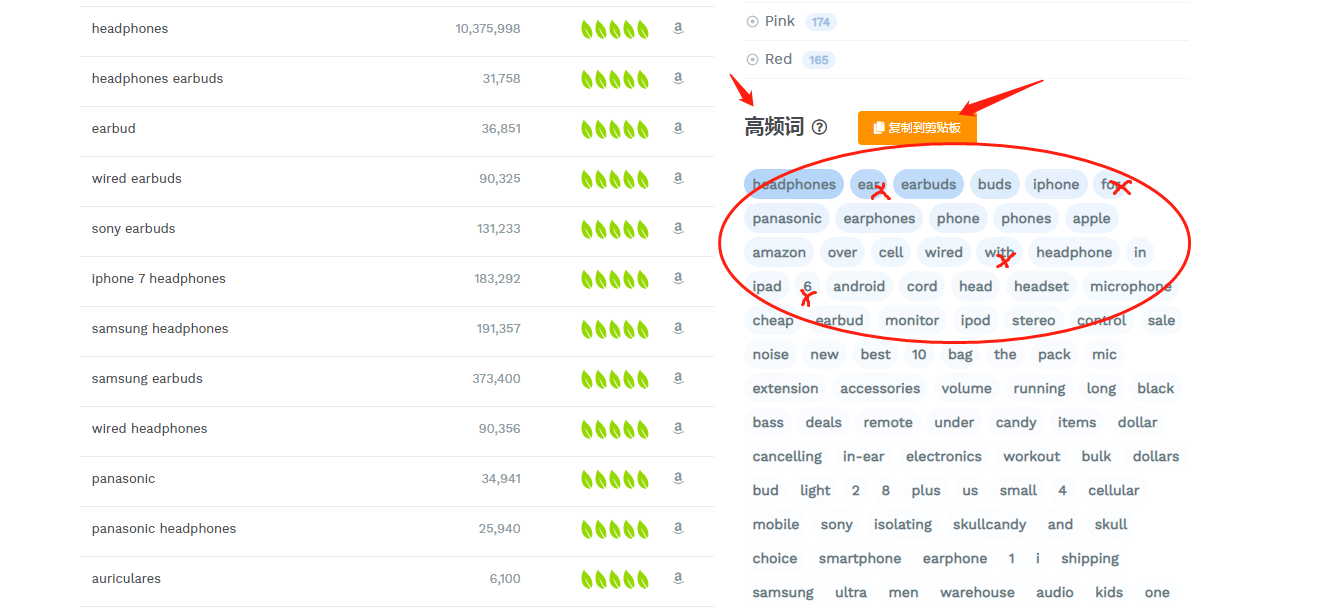The image size is (1317, 610).
Task: Click the orange copy to clipboard button
Action: [917, 128]
